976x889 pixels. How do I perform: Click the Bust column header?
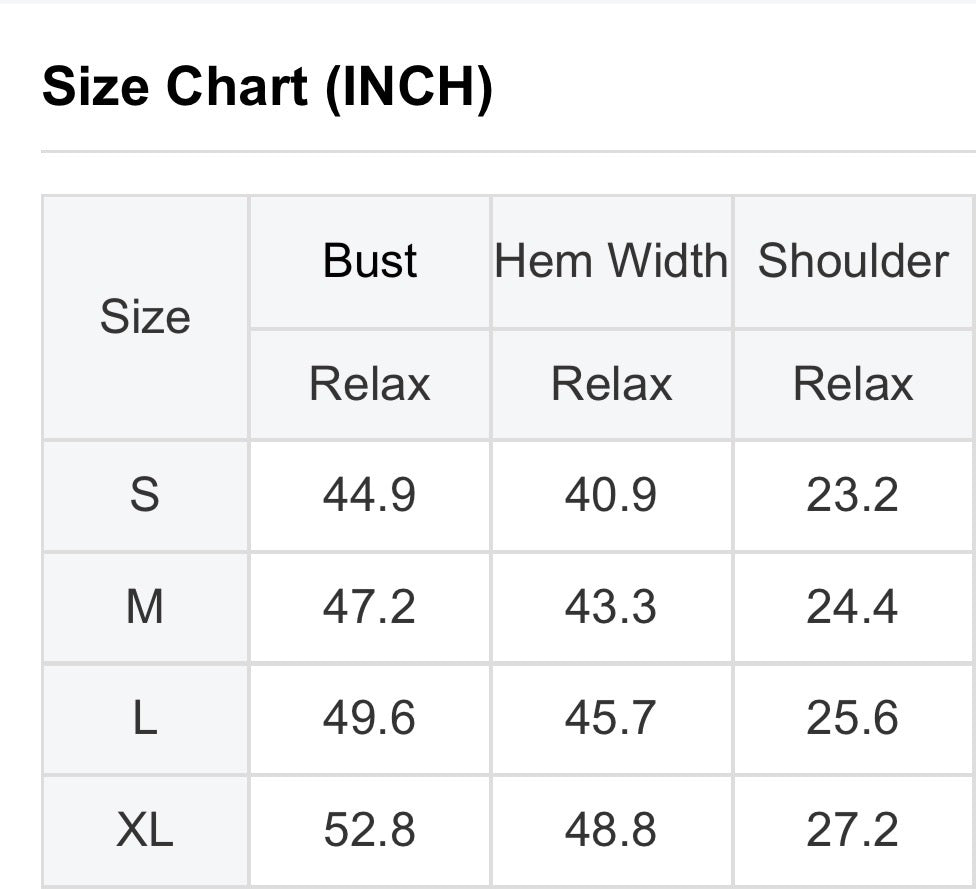(x=369, y=261)
